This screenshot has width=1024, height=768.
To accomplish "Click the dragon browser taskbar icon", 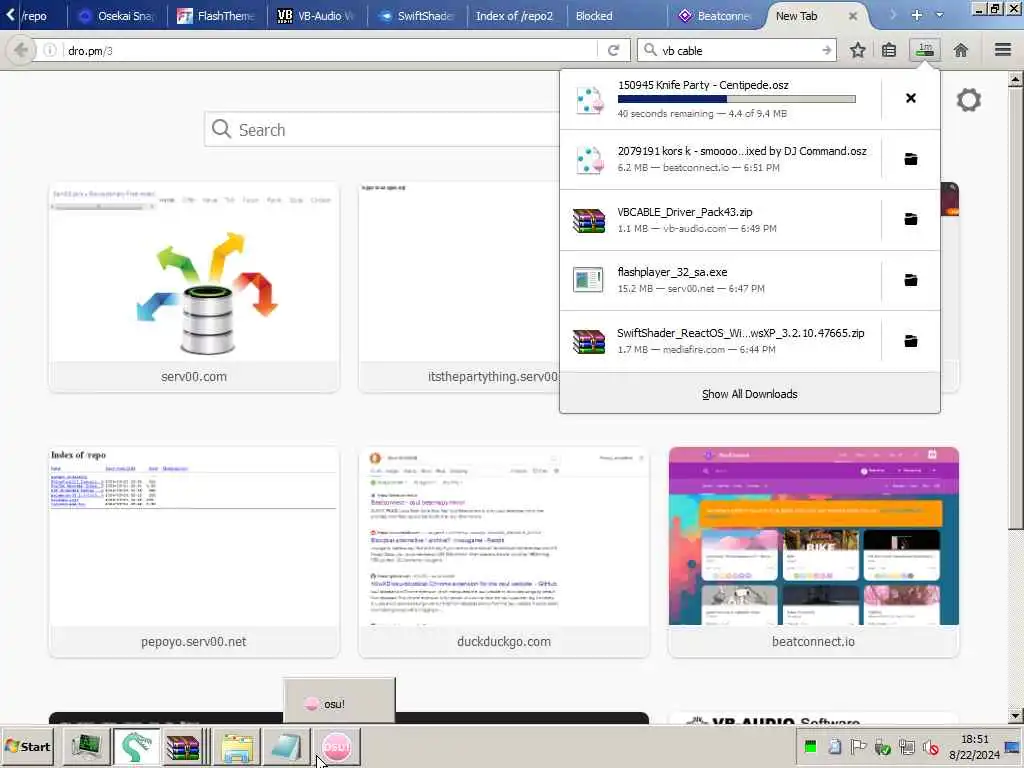I will pos(136,746).
